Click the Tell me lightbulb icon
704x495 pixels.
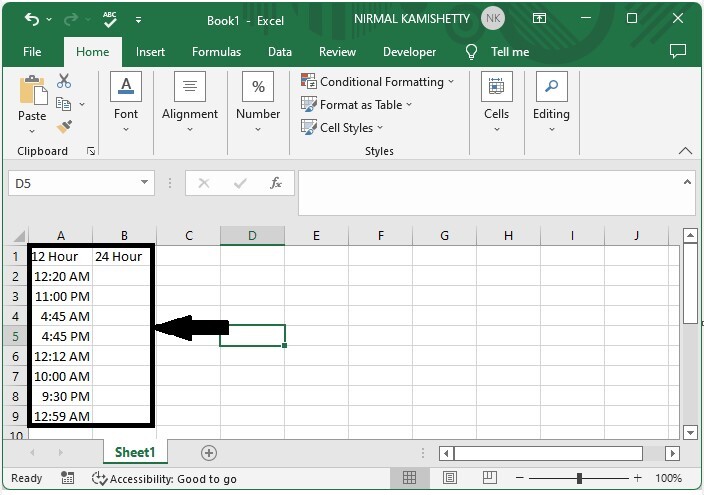click(471, 52)
